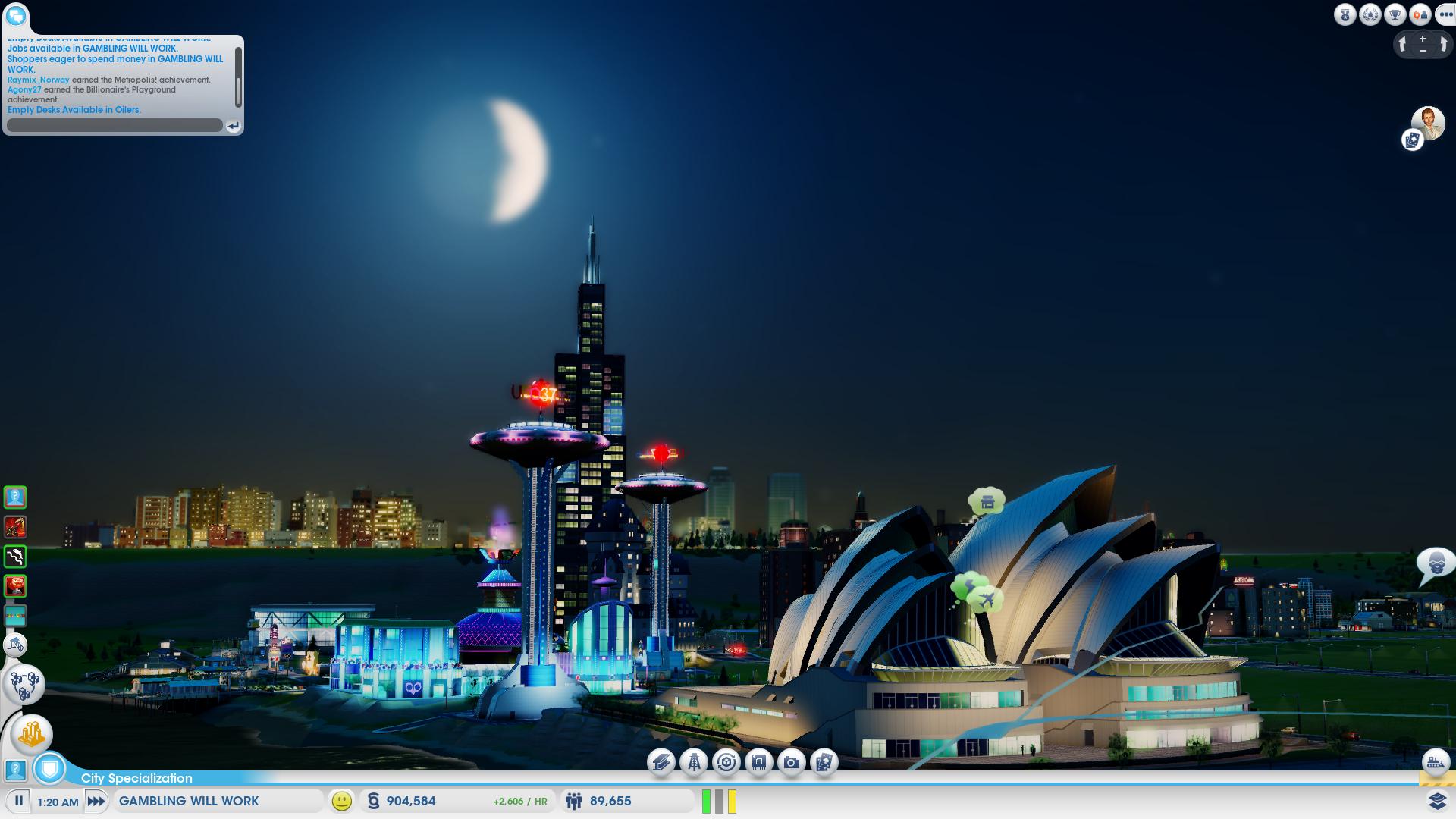The image size is (1456, 819).
Task: Open the Culture camera specialization
Action: (x=791, y=762)
